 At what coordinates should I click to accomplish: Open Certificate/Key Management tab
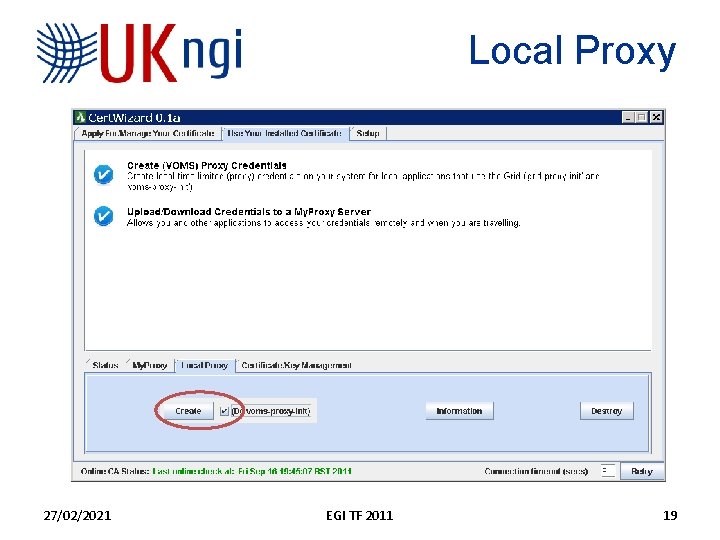click(296, 365)
